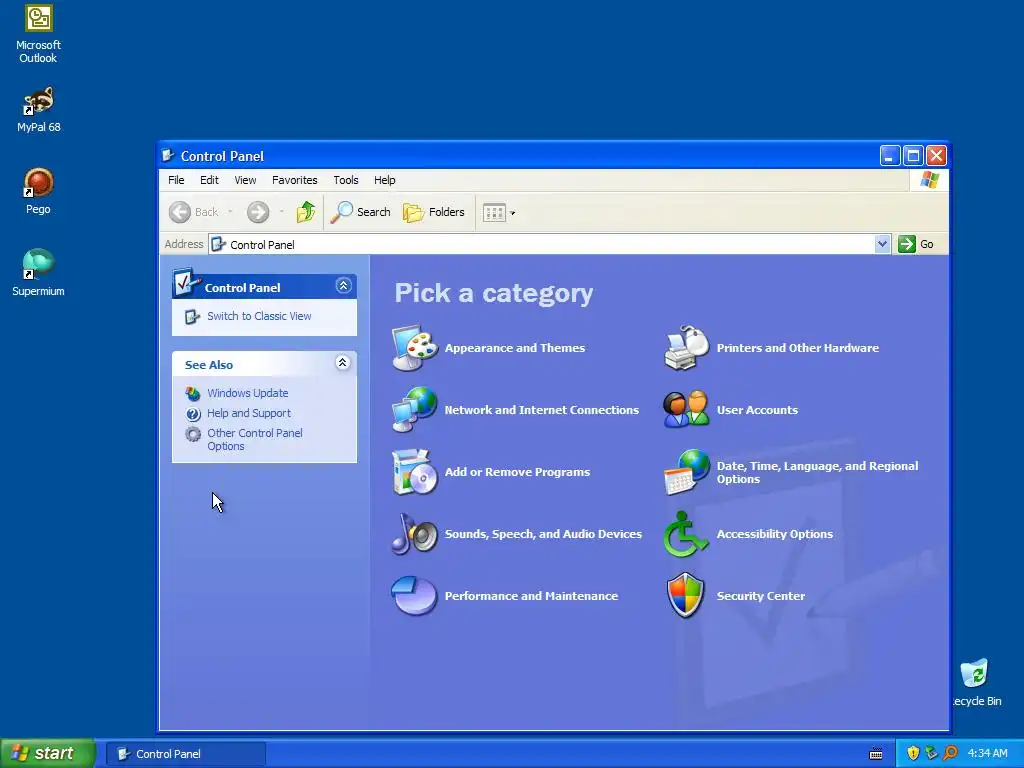The height and width of the screenshot is (768, 1024).
Task: Open the Windows Update link
Action: pos(248,393)
